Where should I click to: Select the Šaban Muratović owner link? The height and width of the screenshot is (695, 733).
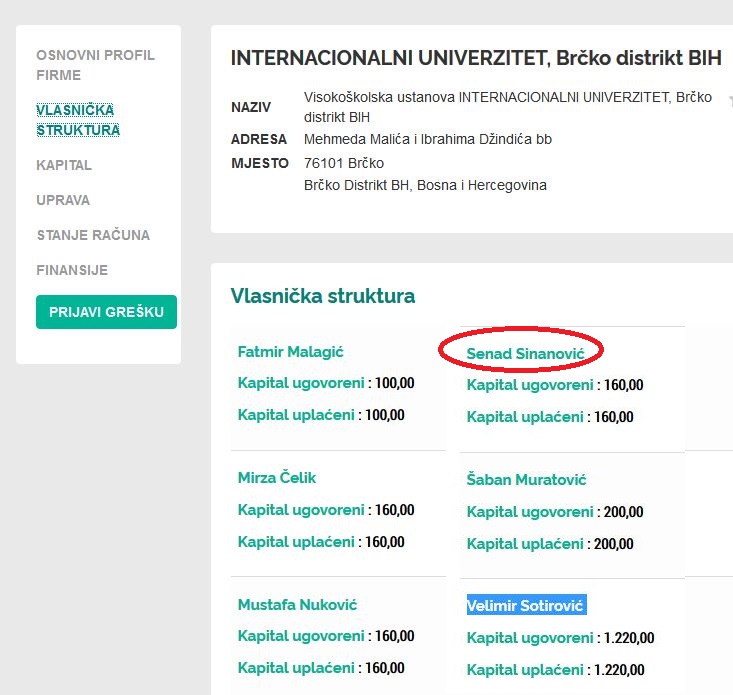coord(526,480)
